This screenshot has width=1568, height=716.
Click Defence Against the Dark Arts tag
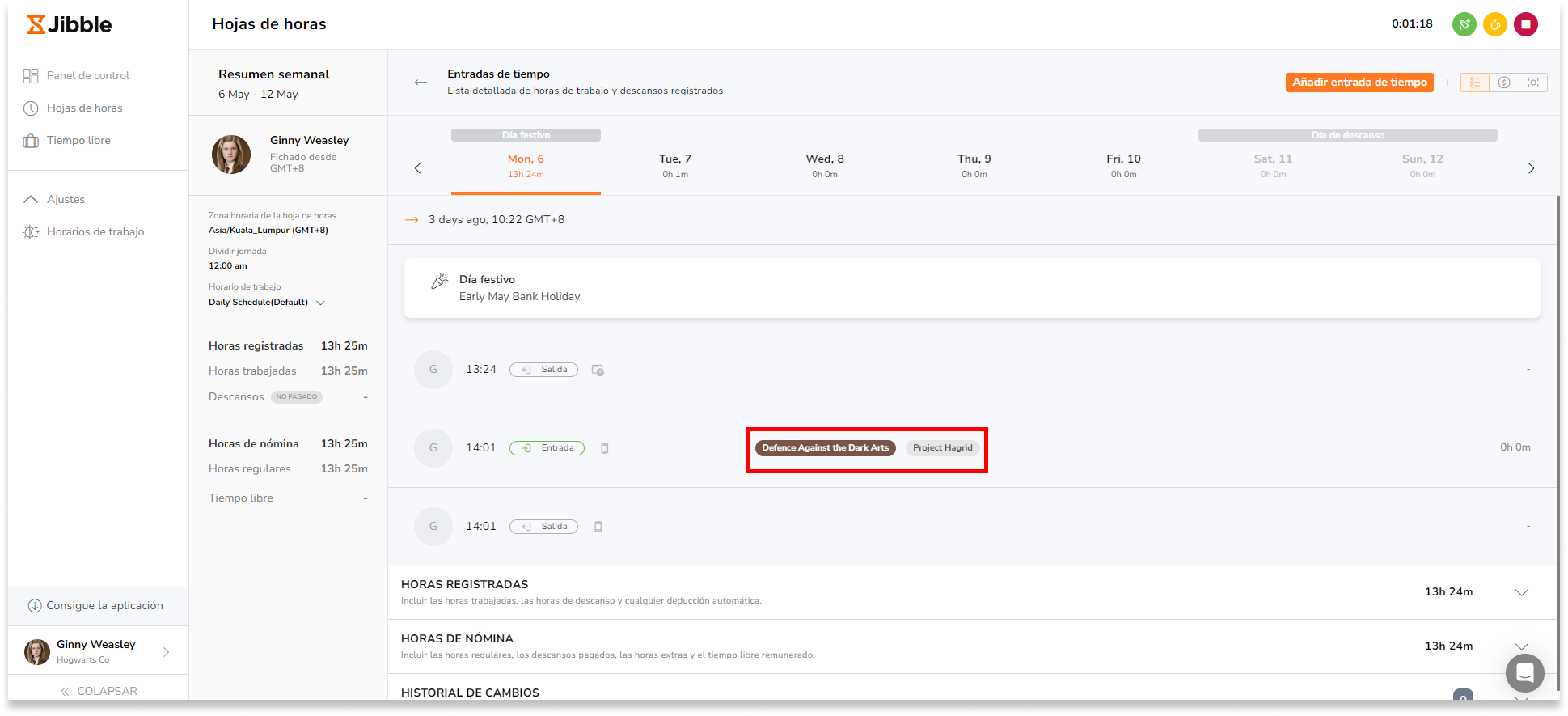click(x=825, y=447)
